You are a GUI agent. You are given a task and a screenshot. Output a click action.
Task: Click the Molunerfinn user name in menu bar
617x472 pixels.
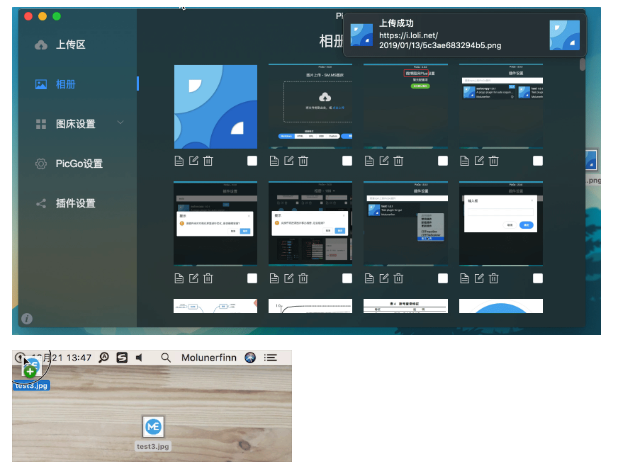point(209,358)
